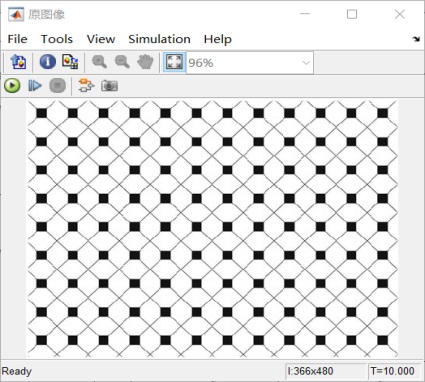Open the Tools menu
Viewport: 425px width, 382px height.
click(57, 39)
